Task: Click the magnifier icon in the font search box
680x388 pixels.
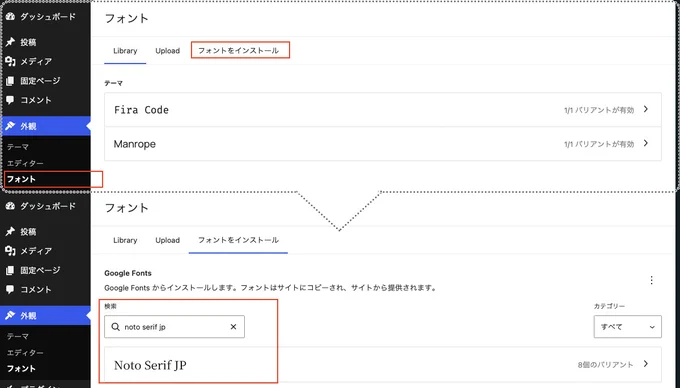Action: click(x=115, y=327)
